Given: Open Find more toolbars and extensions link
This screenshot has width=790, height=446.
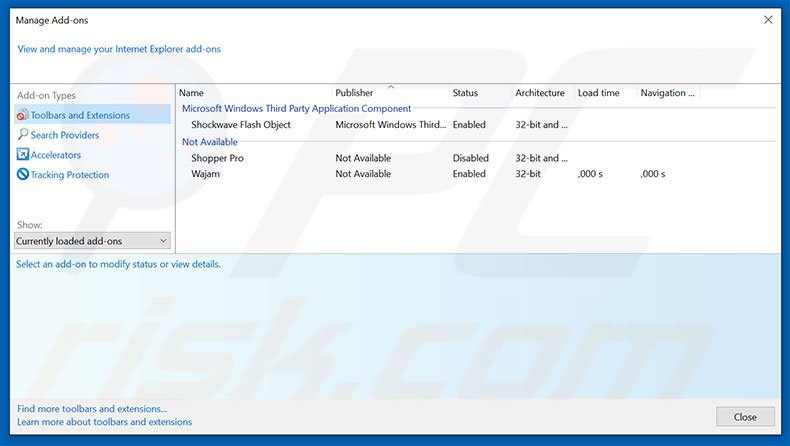Looking at the screenshot, I should (x=92, y=409).
